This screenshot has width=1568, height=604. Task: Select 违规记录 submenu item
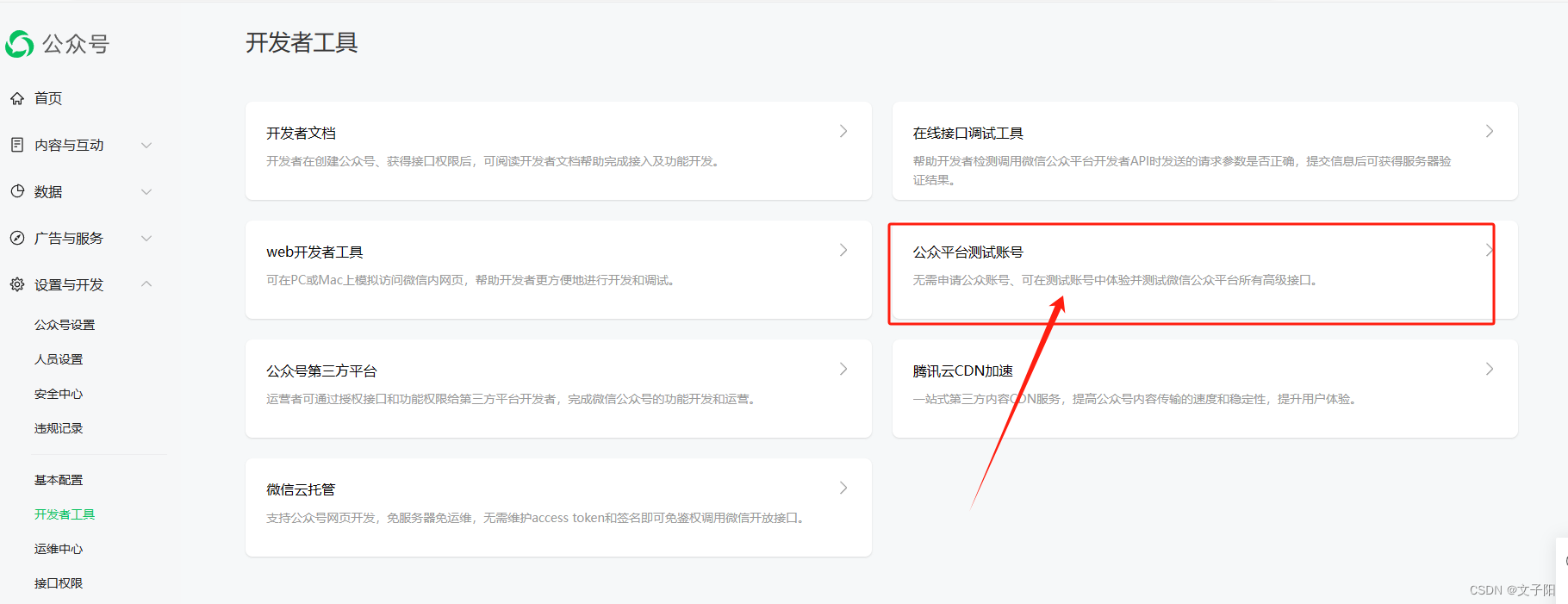tap(59, 428)
